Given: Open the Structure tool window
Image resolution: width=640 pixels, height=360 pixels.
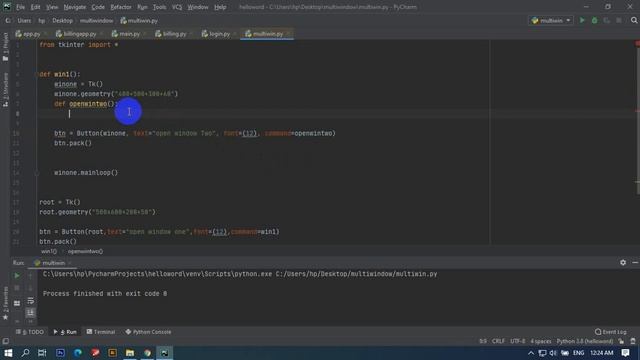Looking at the screenshot, I should pyautogui.click(x=5, y=90).
